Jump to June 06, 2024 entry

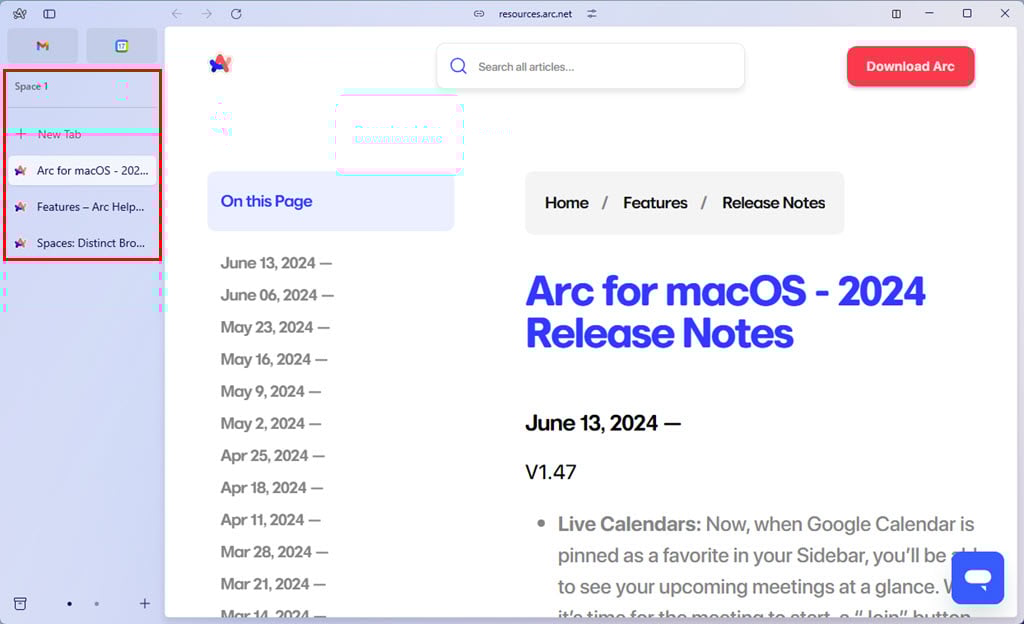pyautogui.click(x=277, y=295)
